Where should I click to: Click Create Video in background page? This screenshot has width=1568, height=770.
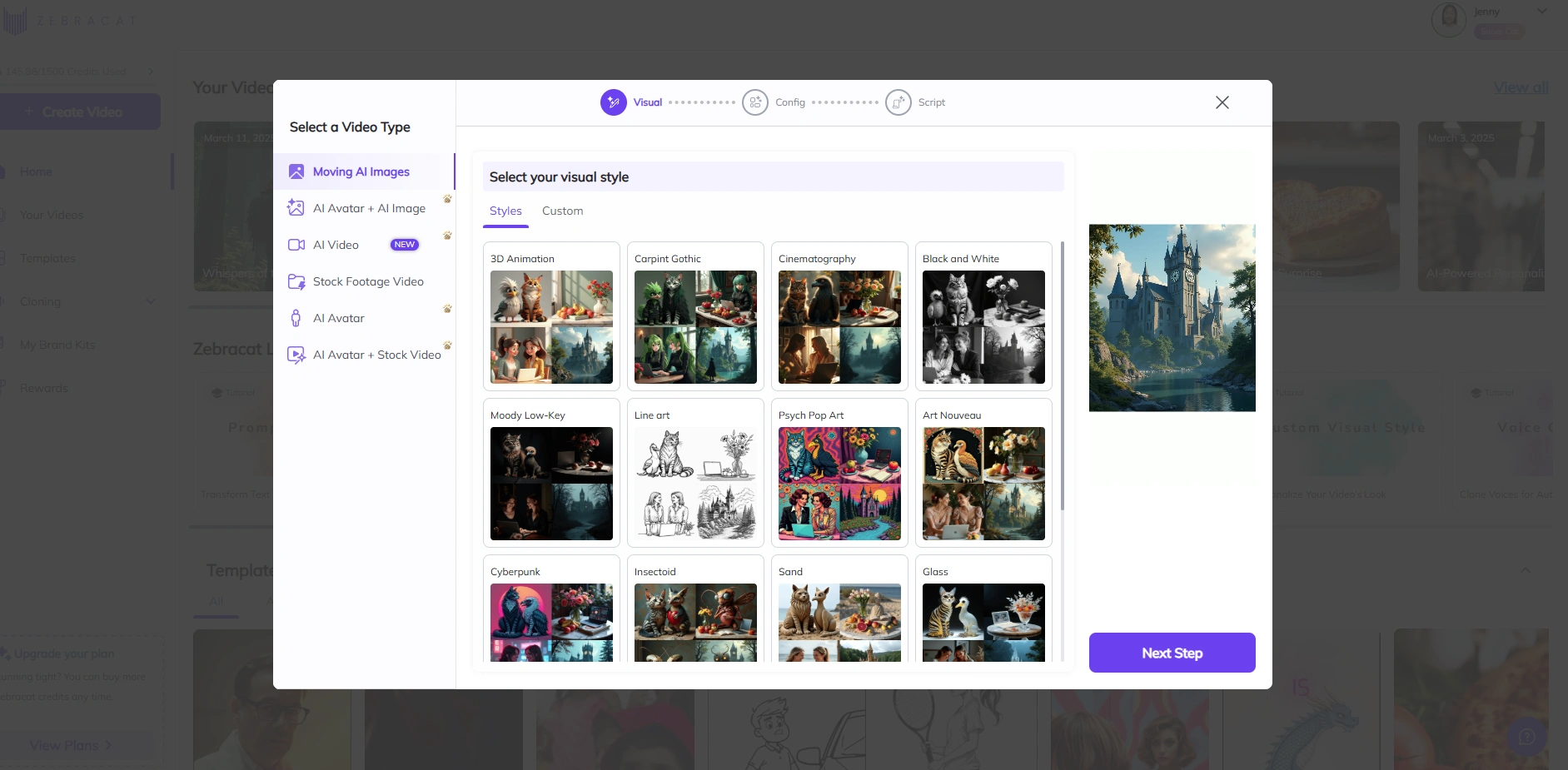tap(80, 112)
